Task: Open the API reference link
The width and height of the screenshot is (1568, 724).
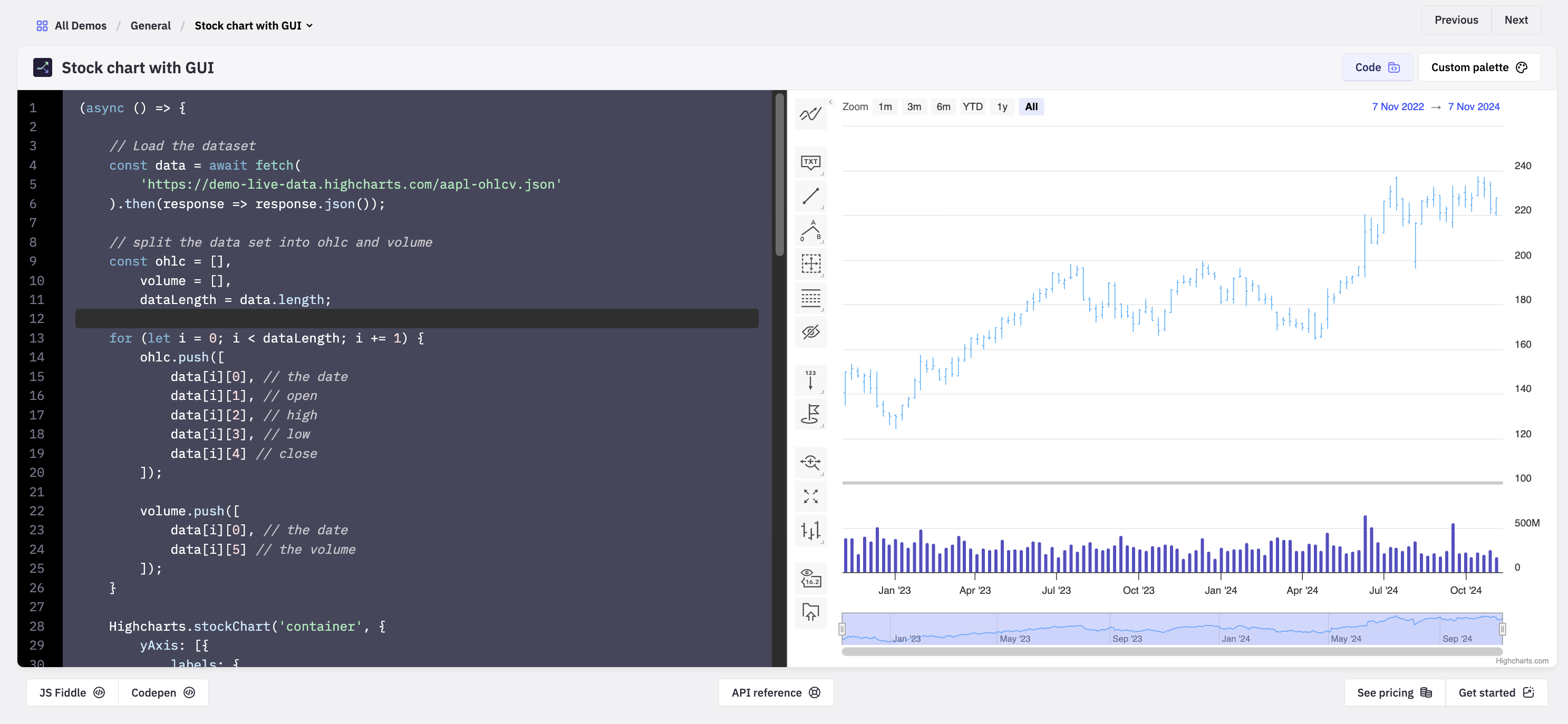Action: (x=776, y=692)
